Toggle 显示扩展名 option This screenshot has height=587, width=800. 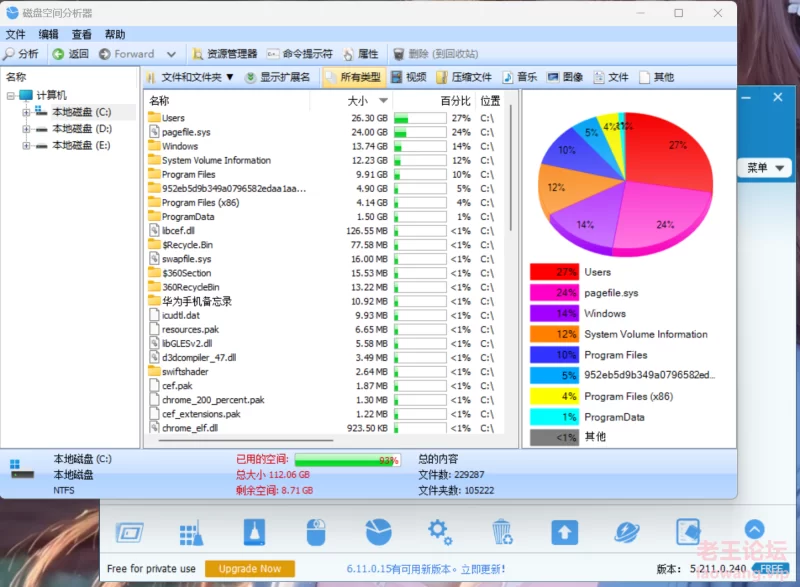(x=278, y=77)
